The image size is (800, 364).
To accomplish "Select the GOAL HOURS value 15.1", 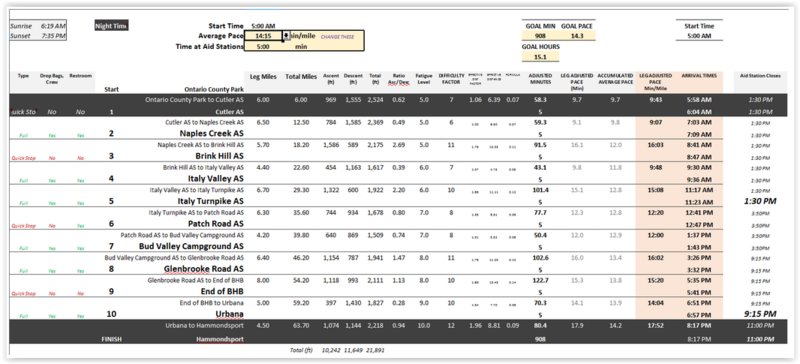I will 540,57.
